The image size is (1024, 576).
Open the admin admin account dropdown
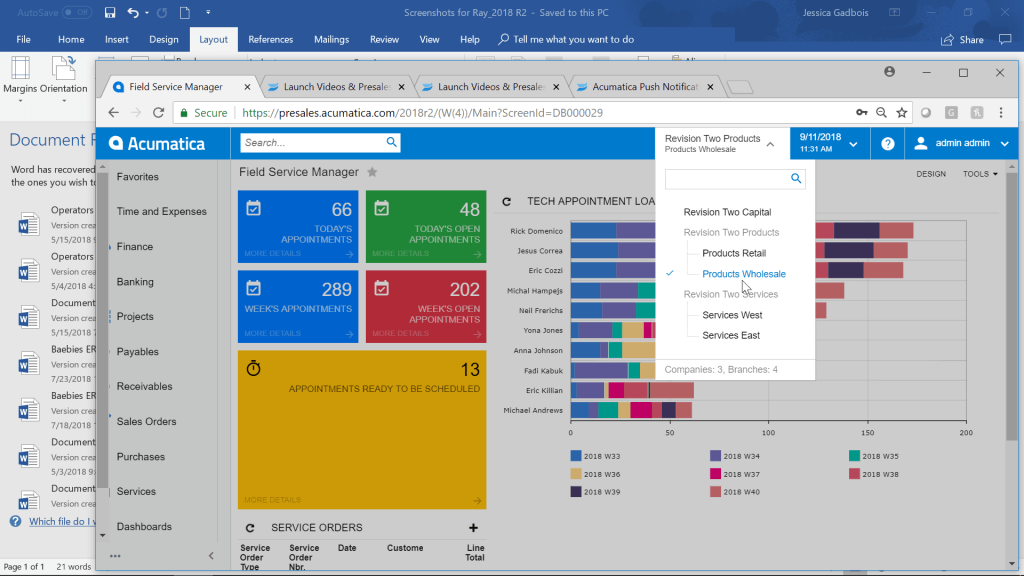[961, 142]
